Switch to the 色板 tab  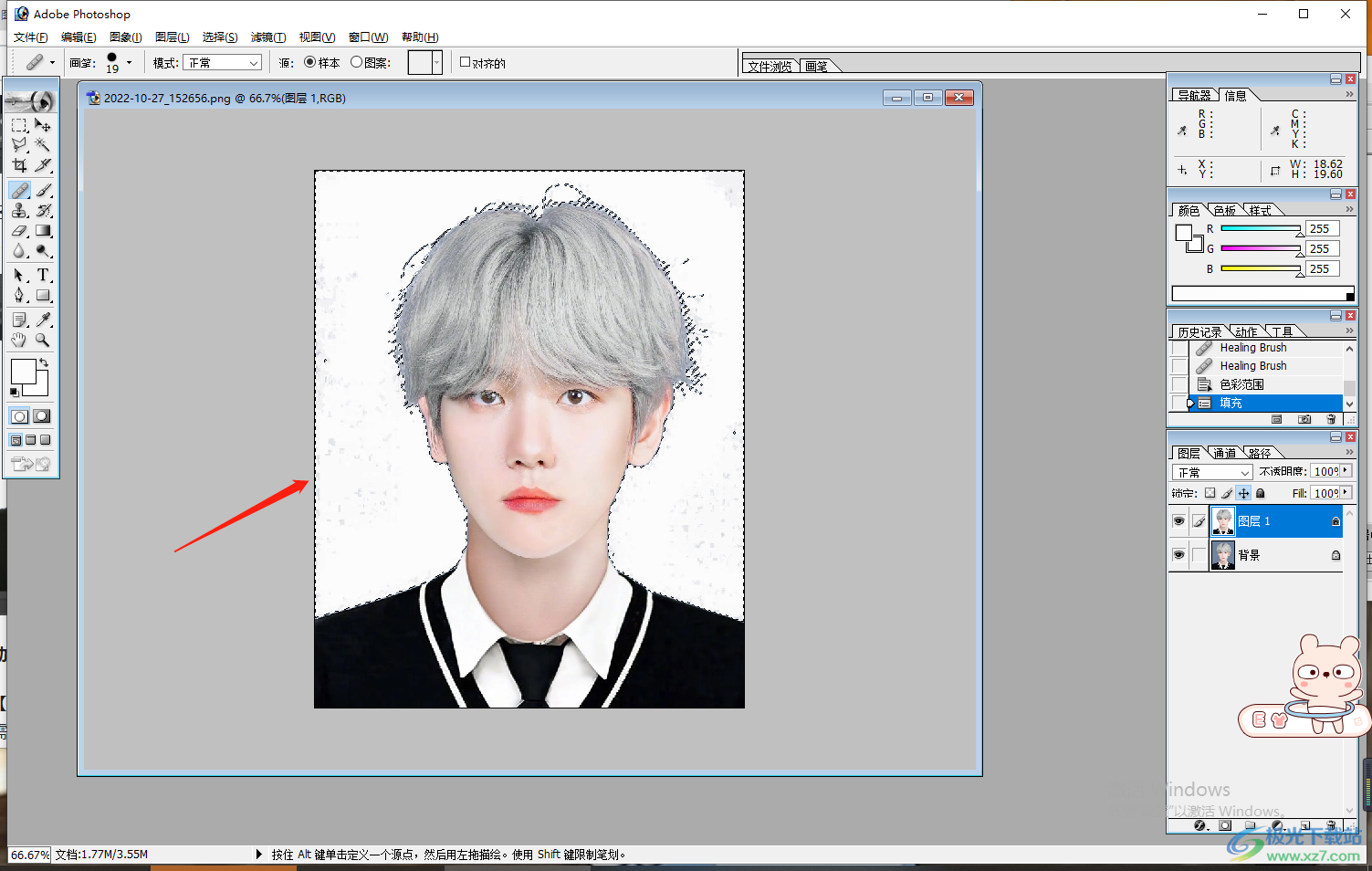coord(1225,210)
